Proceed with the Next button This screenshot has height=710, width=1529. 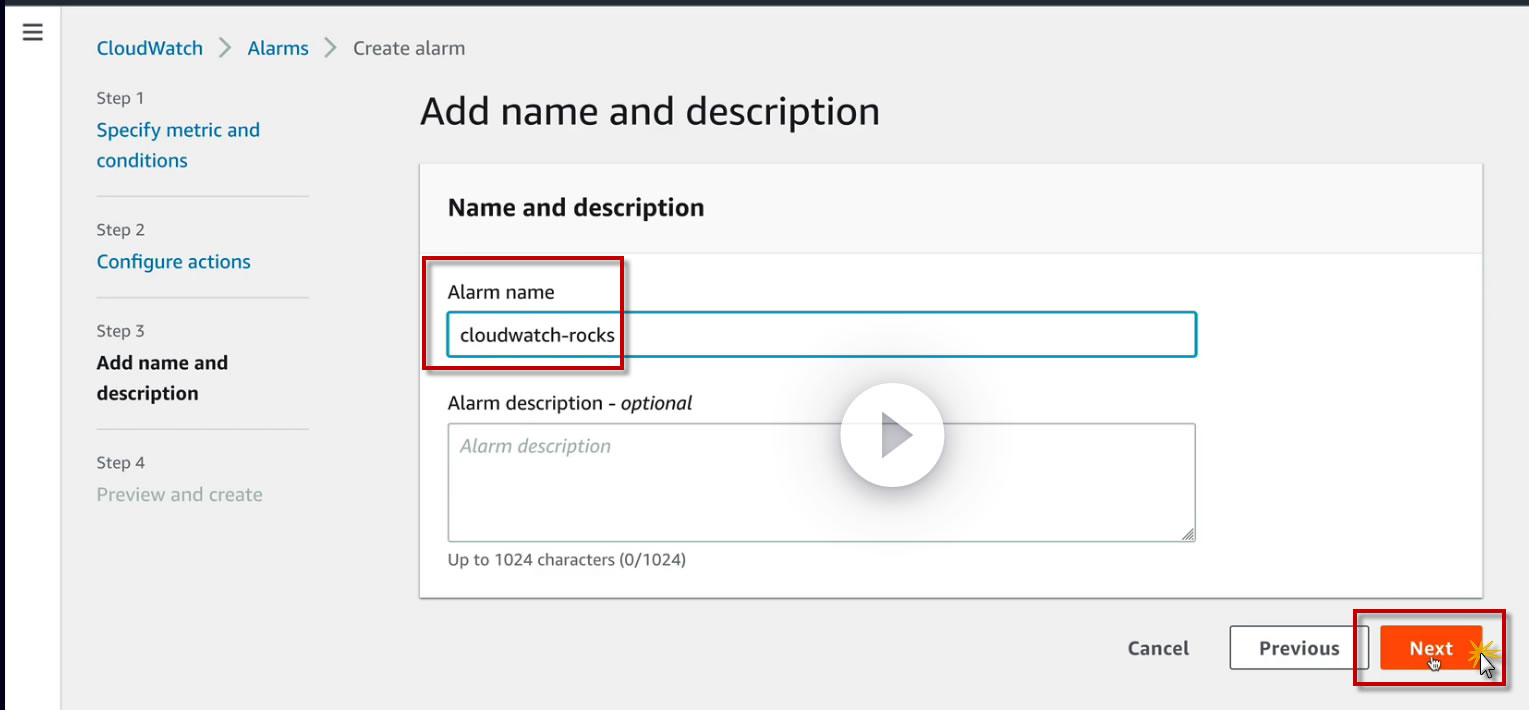[x=1431, y=648]
